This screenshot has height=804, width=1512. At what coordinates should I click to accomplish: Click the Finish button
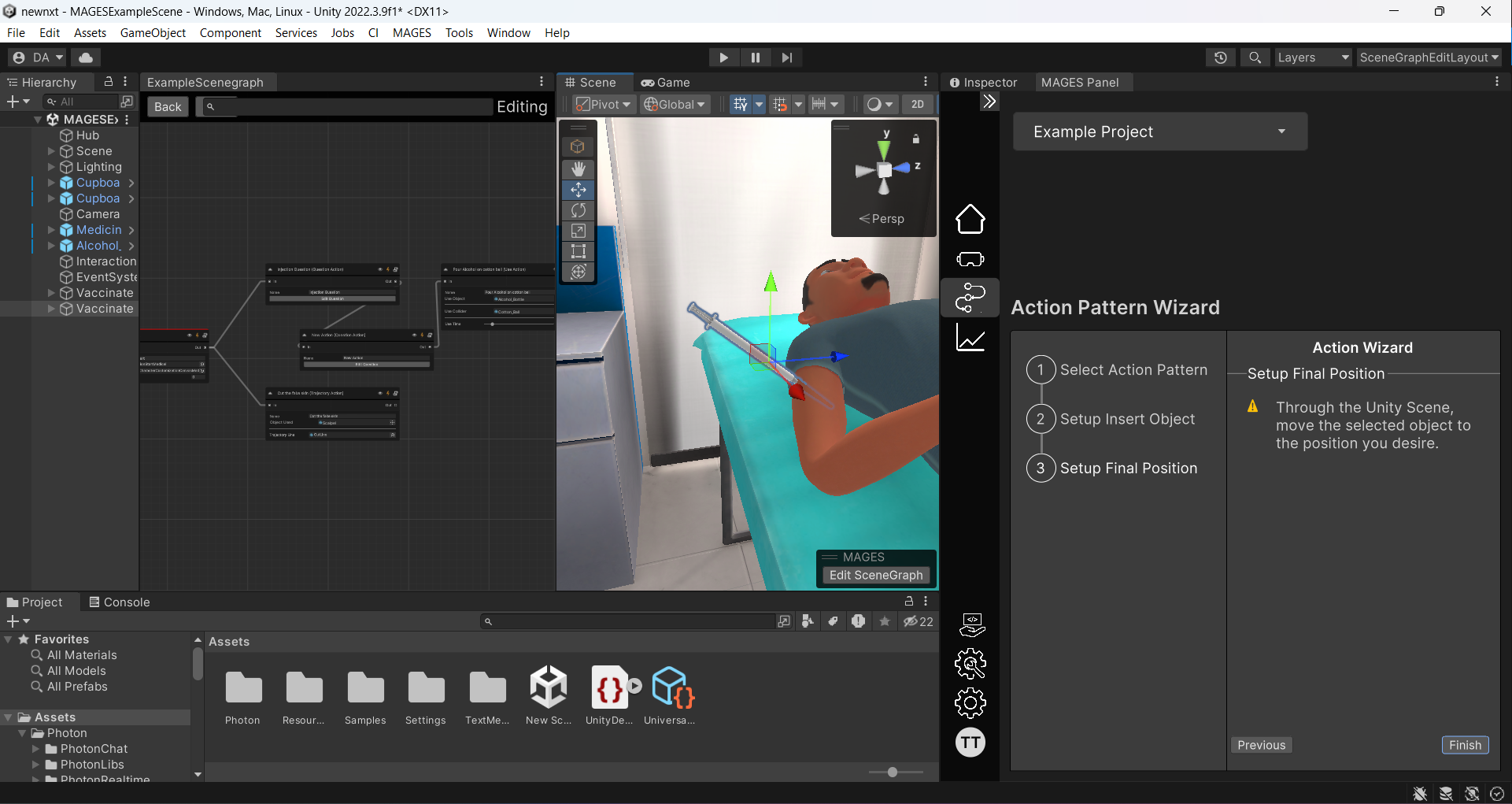[x=1465, y=745]
